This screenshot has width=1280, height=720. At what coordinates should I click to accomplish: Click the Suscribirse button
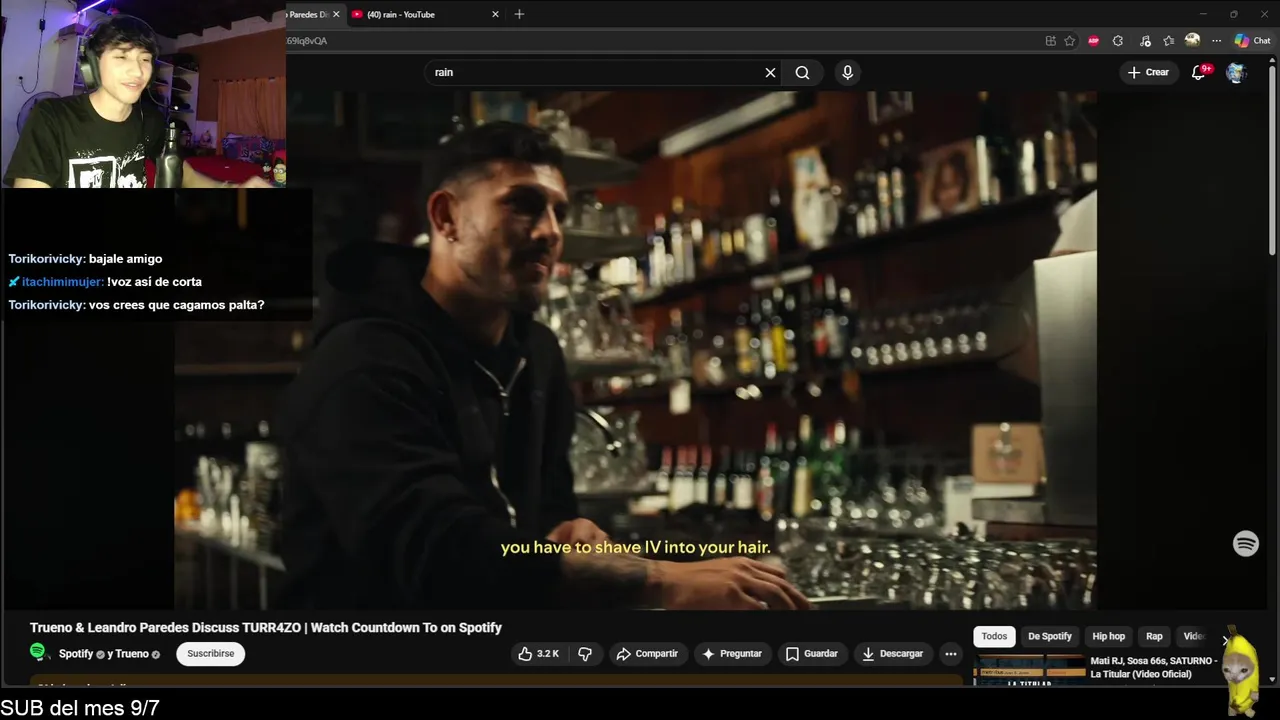(x=211, y=653)
